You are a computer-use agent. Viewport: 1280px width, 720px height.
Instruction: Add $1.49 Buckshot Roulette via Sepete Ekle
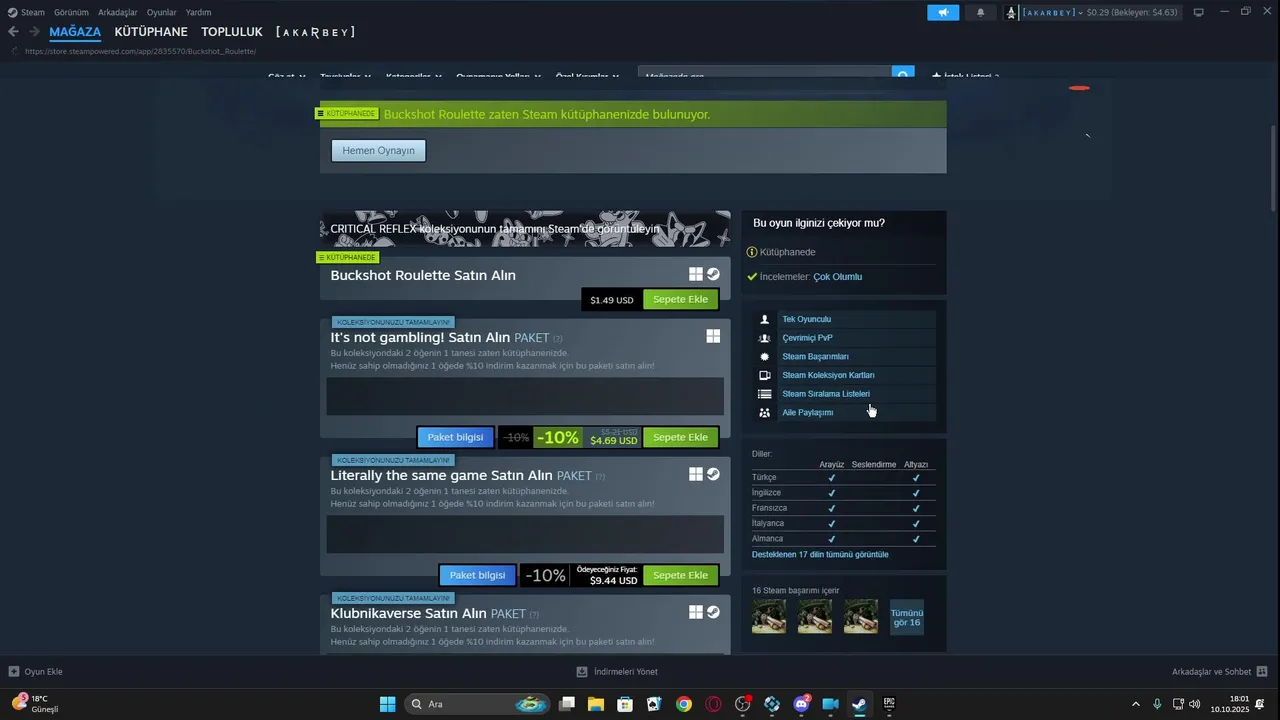point(680,299)
